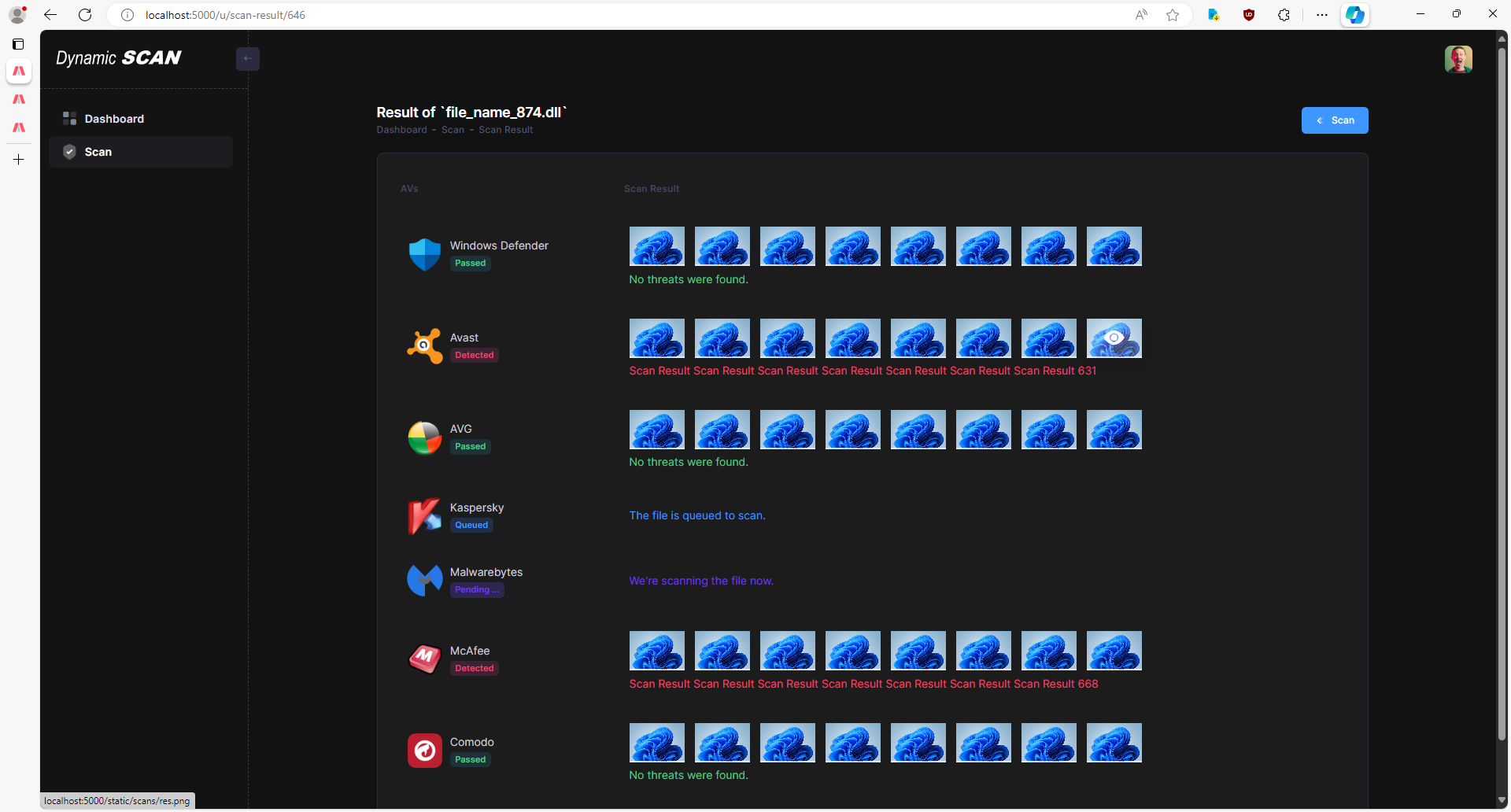
Task: Click the page vertical scrollbar
Action: point(1502,393)
